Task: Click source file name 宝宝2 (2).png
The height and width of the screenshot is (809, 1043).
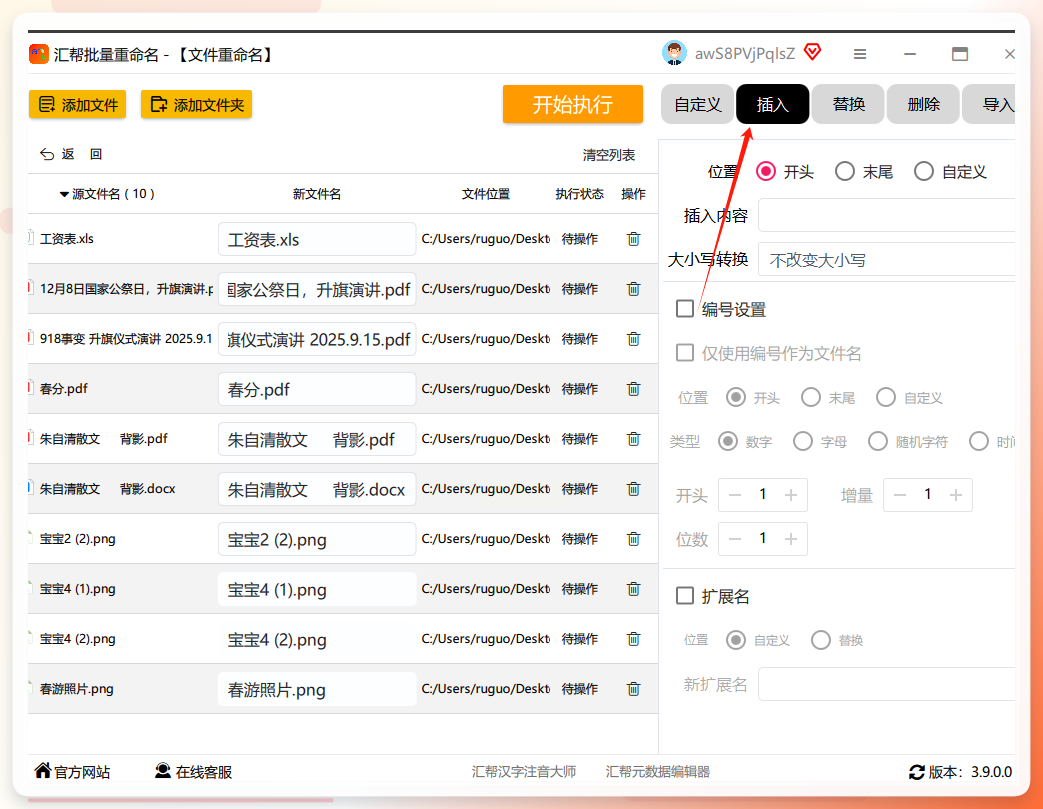Action: (x=78, y=539)
